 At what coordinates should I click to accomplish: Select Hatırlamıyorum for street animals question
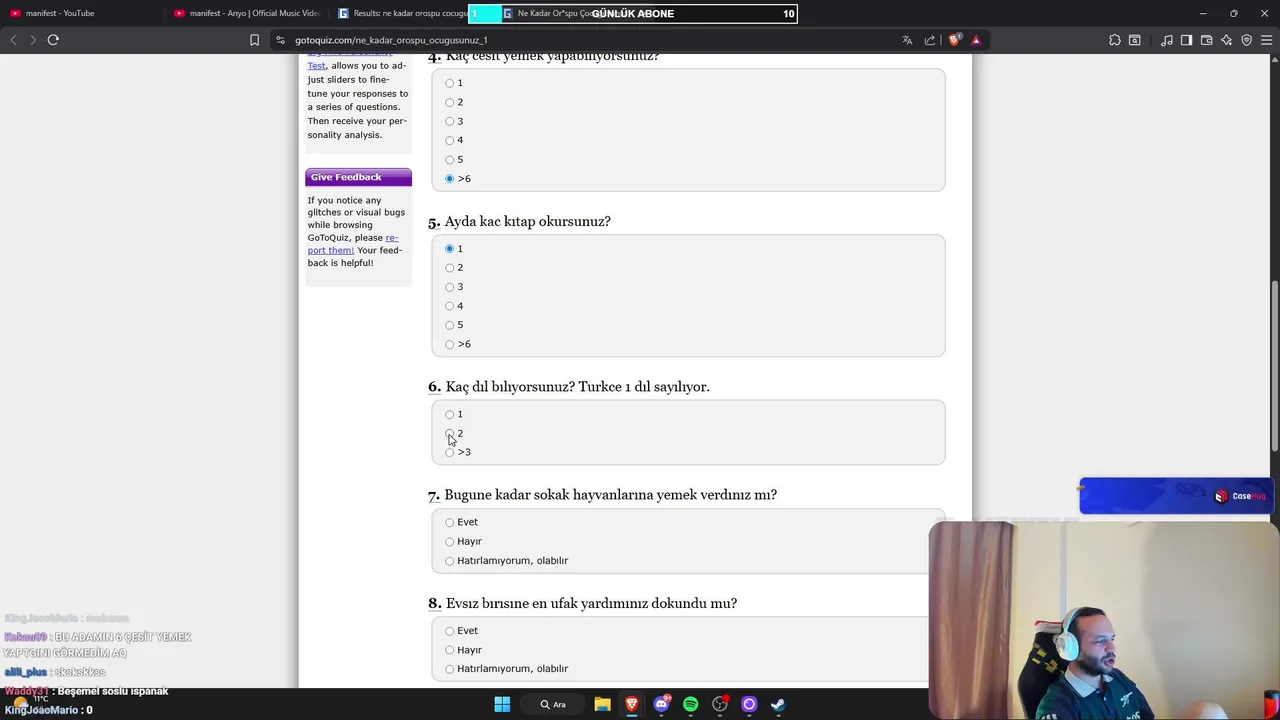click(x=450, y=561)
